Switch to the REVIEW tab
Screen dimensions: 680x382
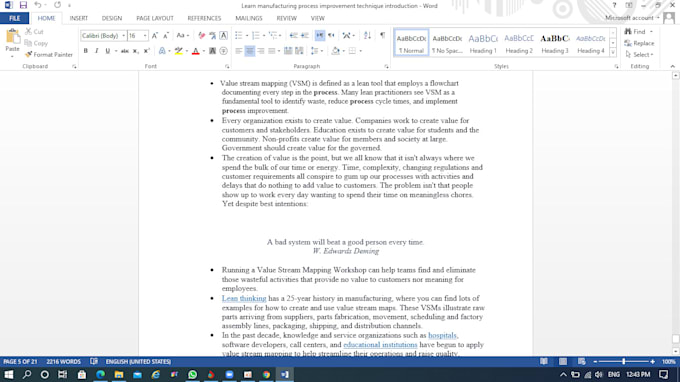[287, 18]
